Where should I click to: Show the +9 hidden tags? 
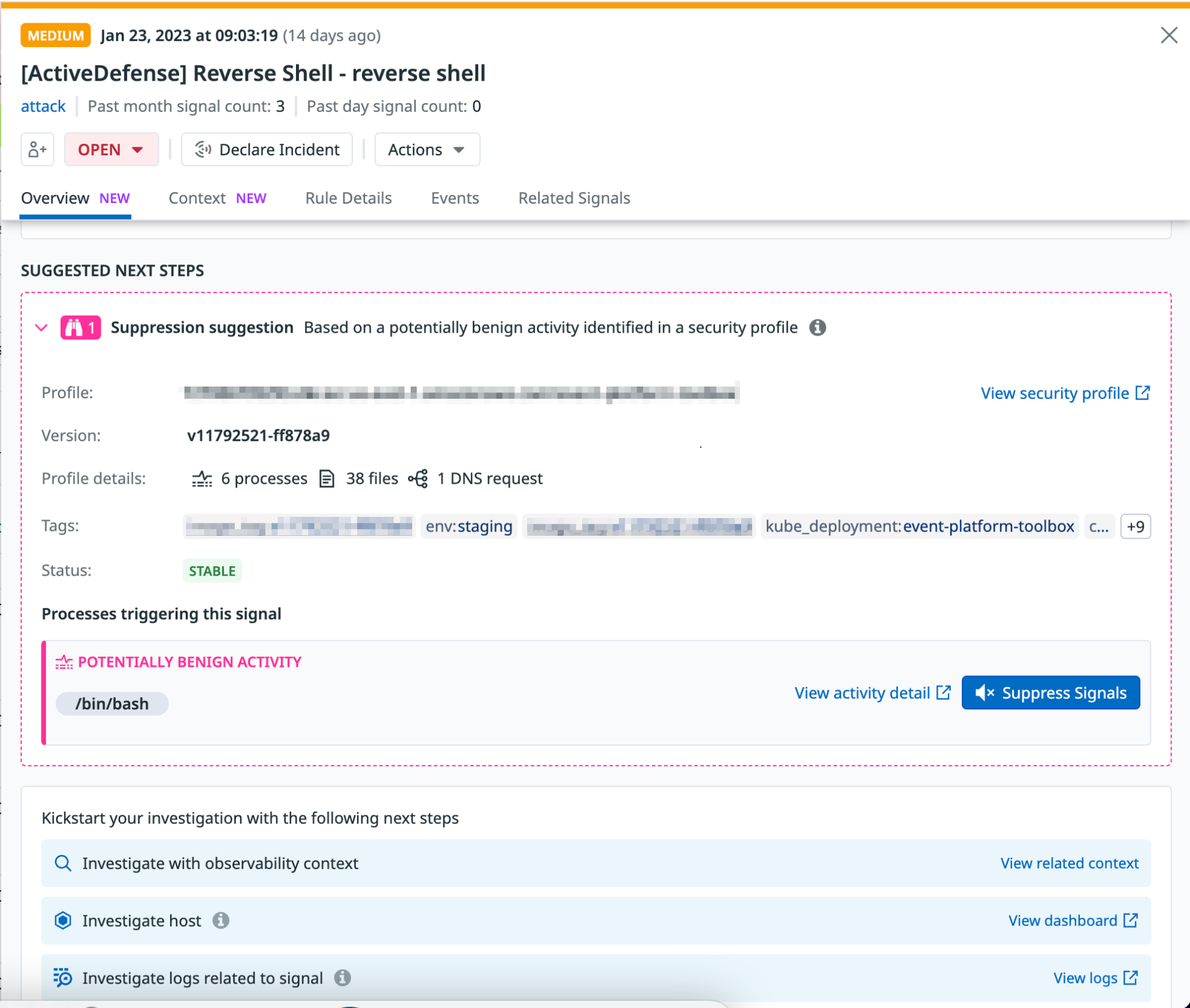tap(1135, 527)
